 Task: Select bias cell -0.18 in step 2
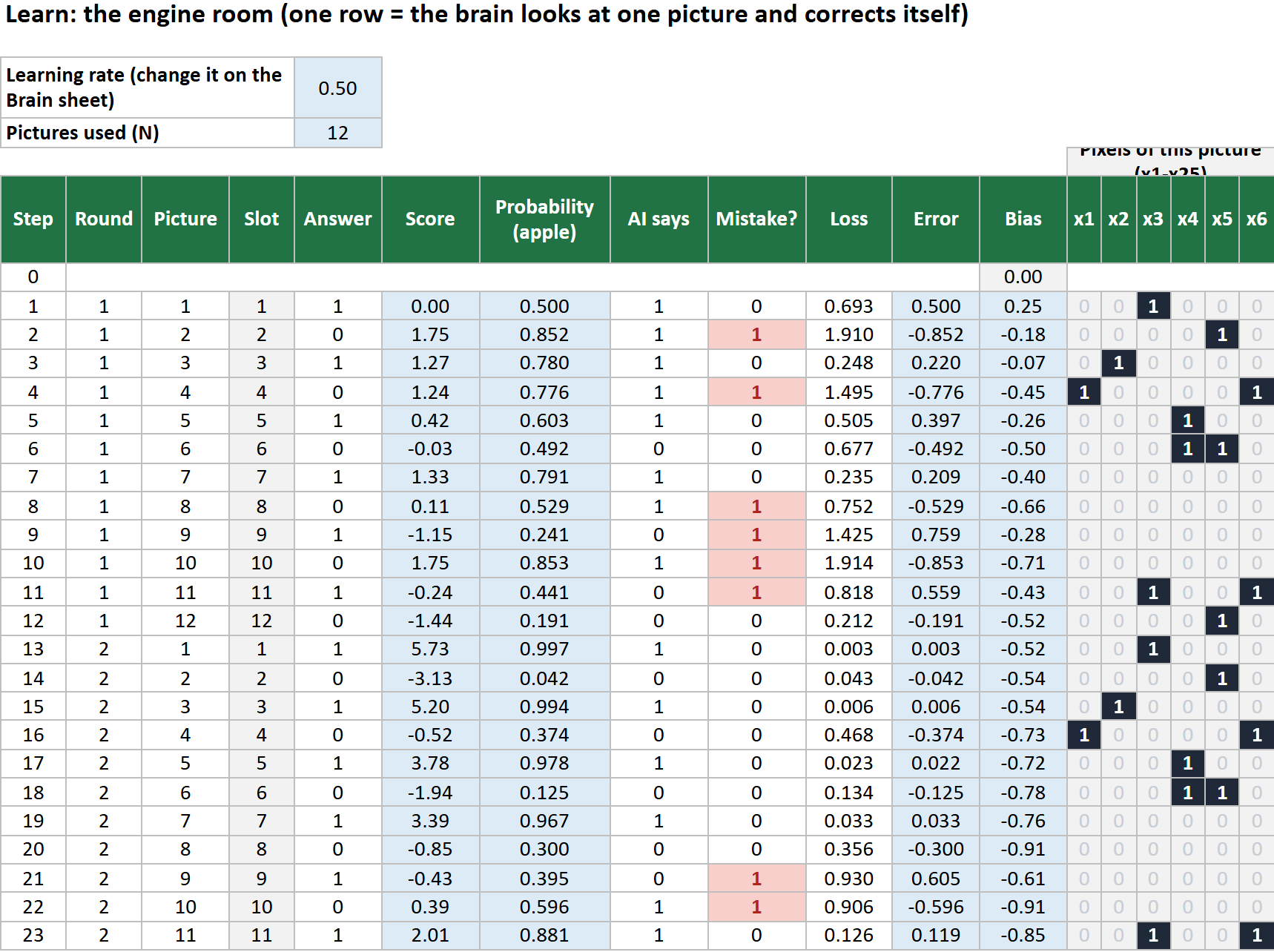tap(1023, 335)
